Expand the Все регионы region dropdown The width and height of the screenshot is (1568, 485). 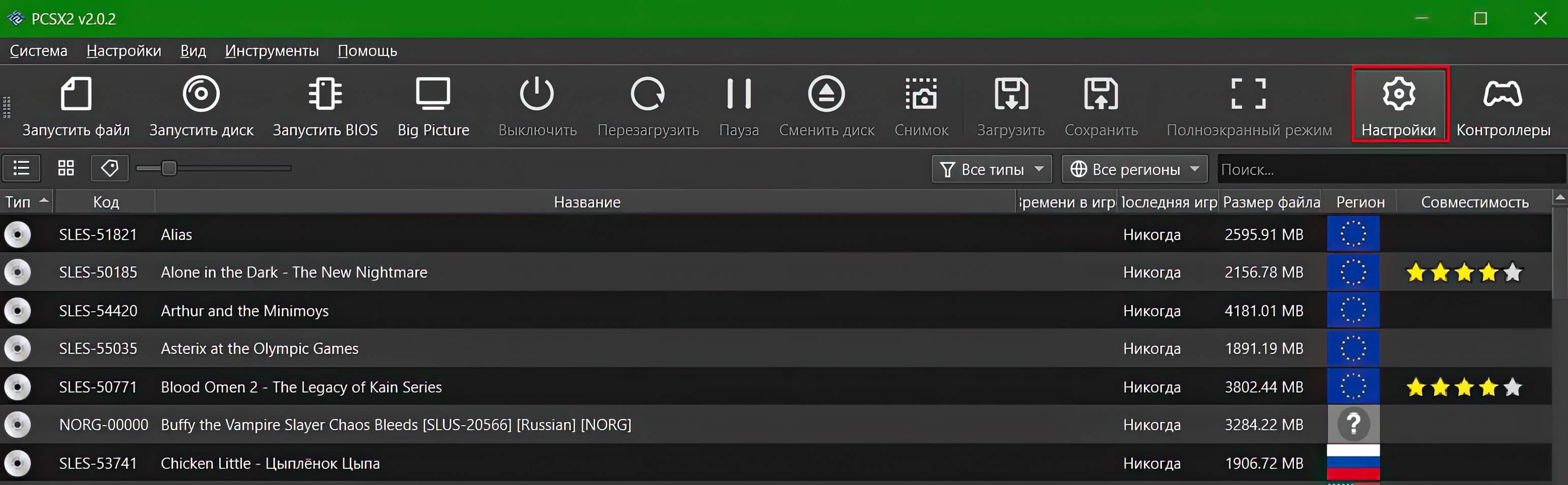(x=1134, y=169)
